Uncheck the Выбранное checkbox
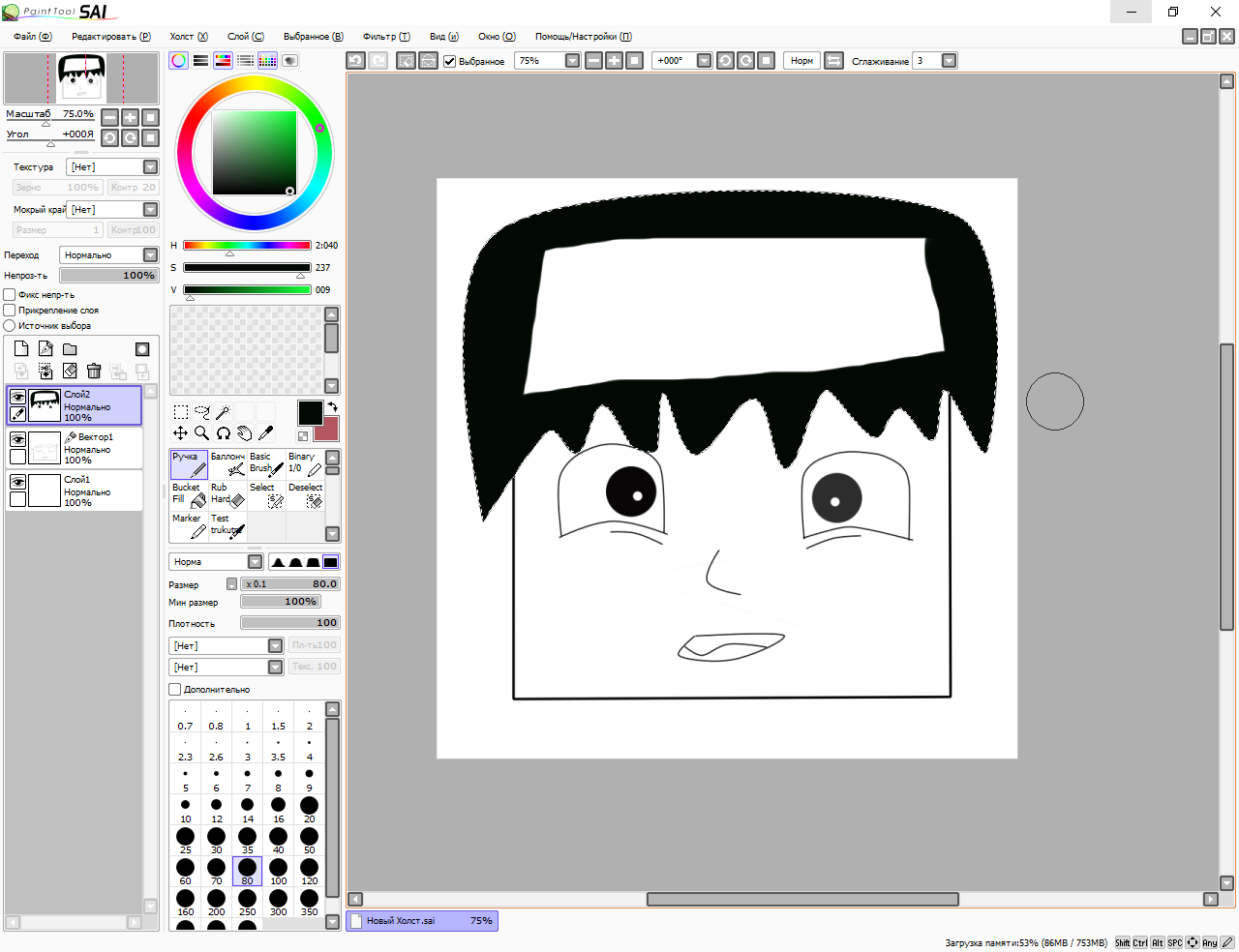 [450, 61]
